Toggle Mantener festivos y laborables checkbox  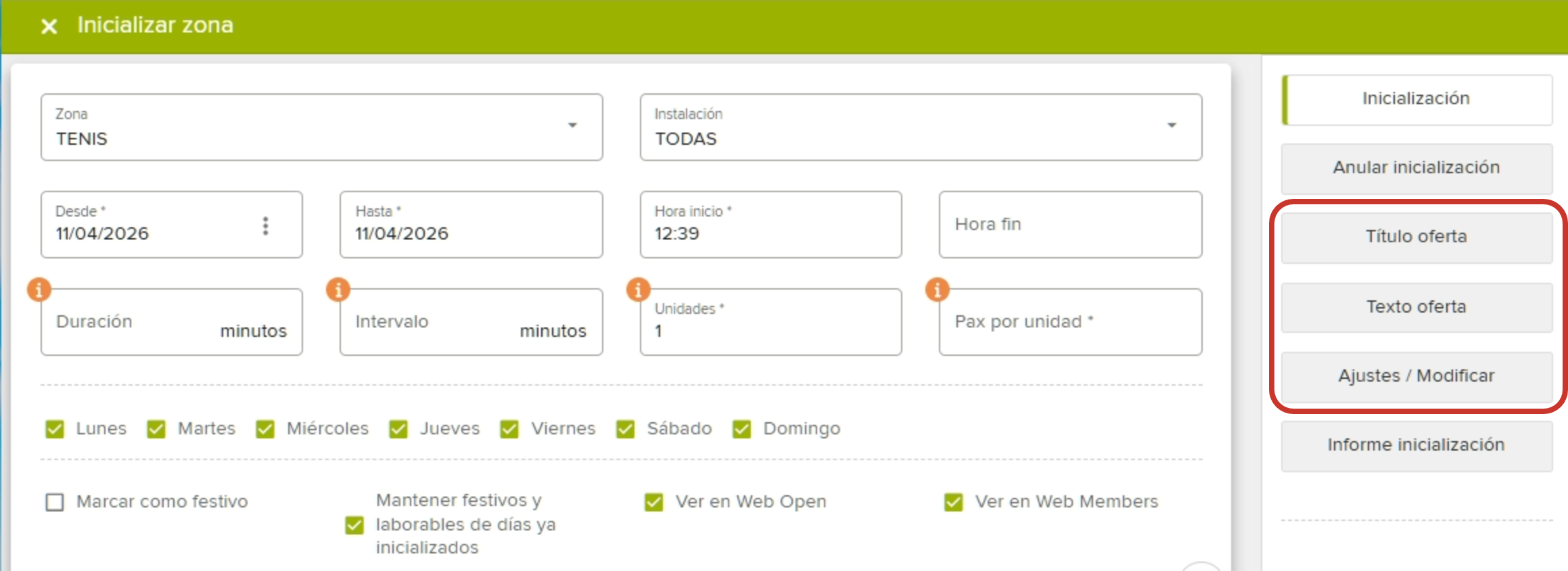pyautogui.click(x=354, y=525)
